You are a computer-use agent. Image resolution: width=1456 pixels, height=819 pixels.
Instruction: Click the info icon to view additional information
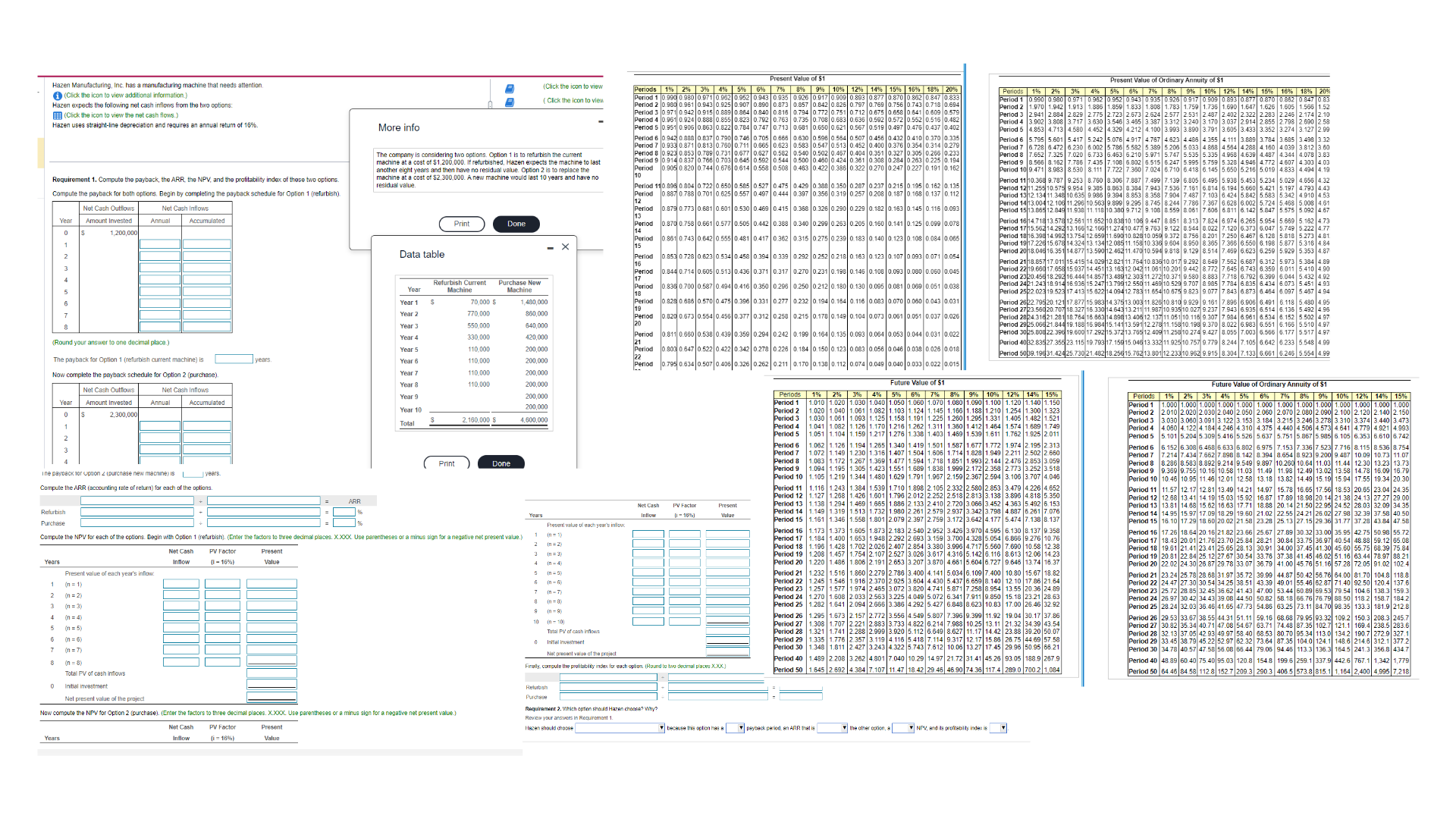57,96
